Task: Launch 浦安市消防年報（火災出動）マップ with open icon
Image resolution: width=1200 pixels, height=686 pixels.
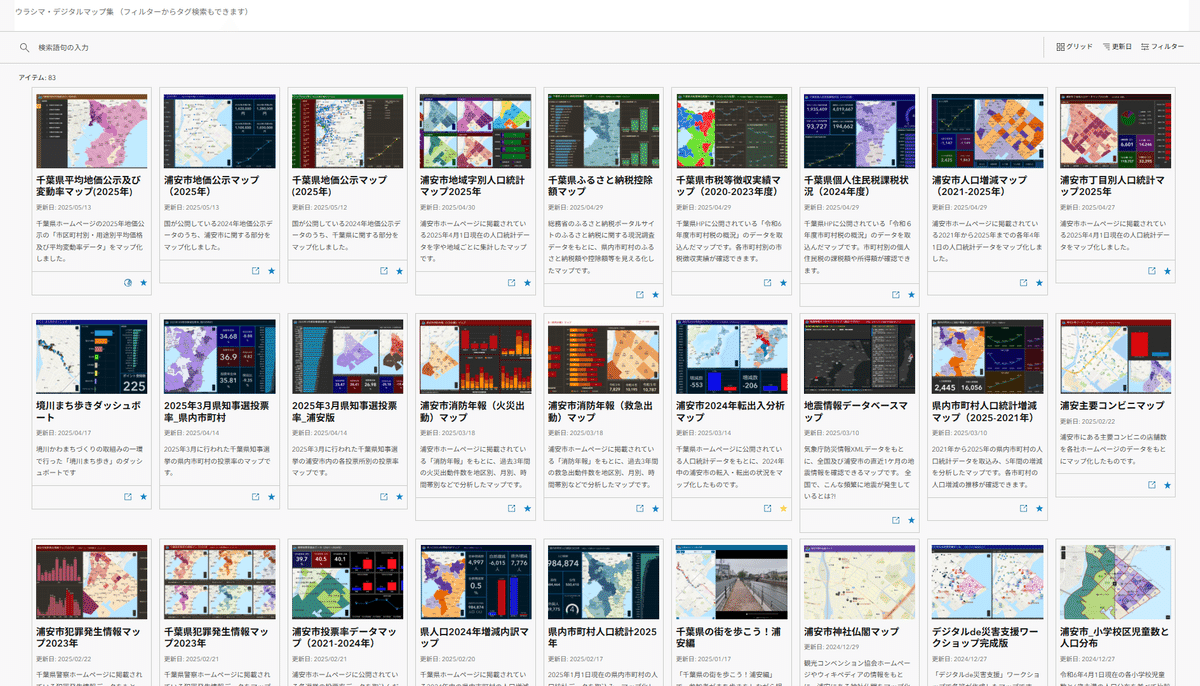Action: click(511, 508)
